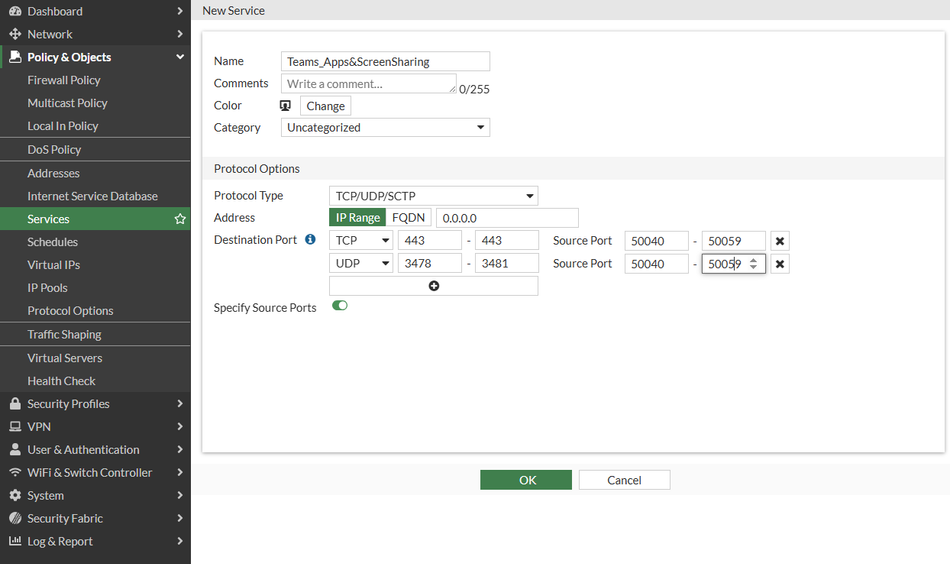Expand the Log & Report chevron

tap(180, 541)
